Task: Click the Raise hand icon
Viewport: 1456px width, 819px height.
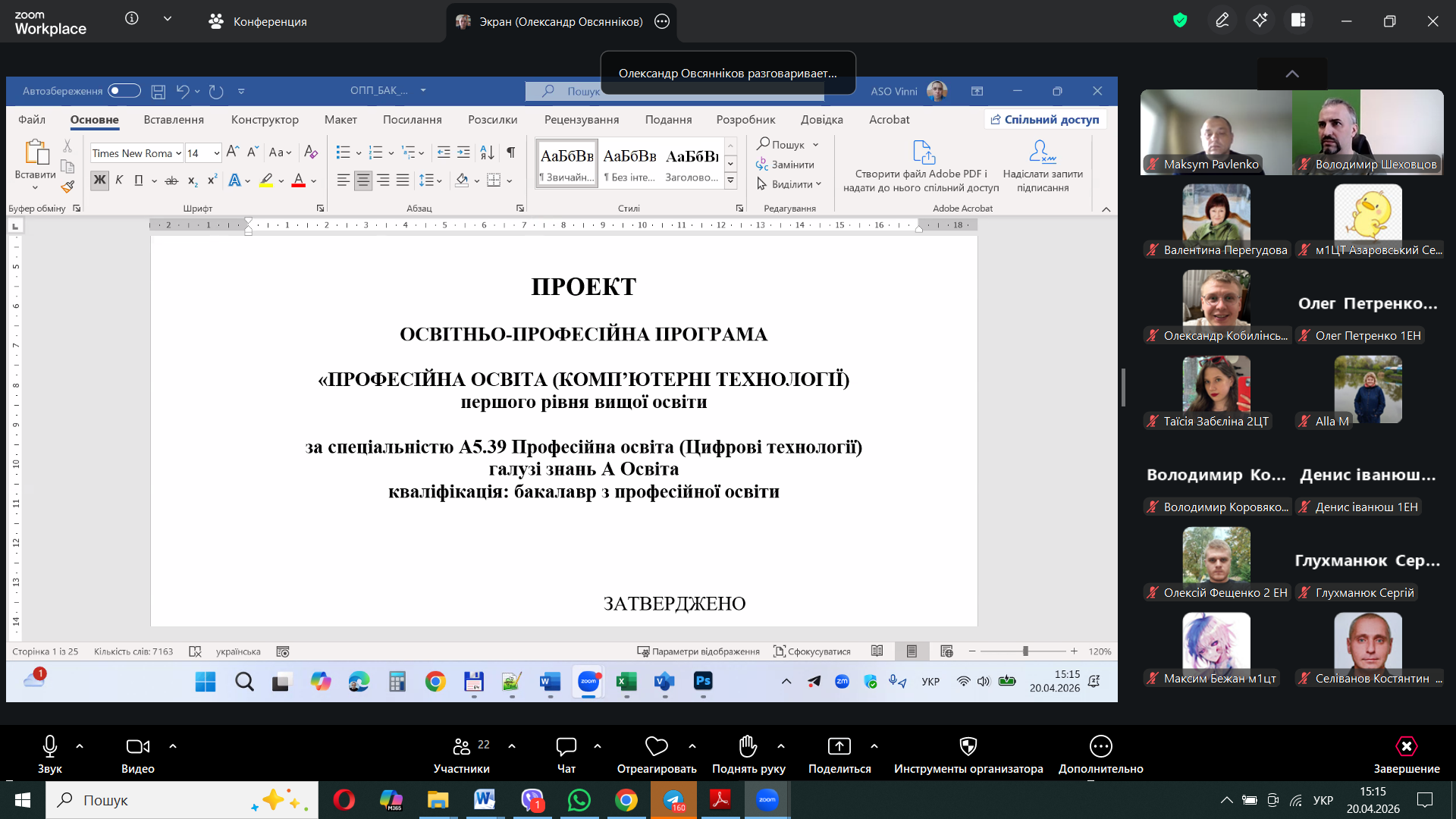Action: click(x=748, y=747)
